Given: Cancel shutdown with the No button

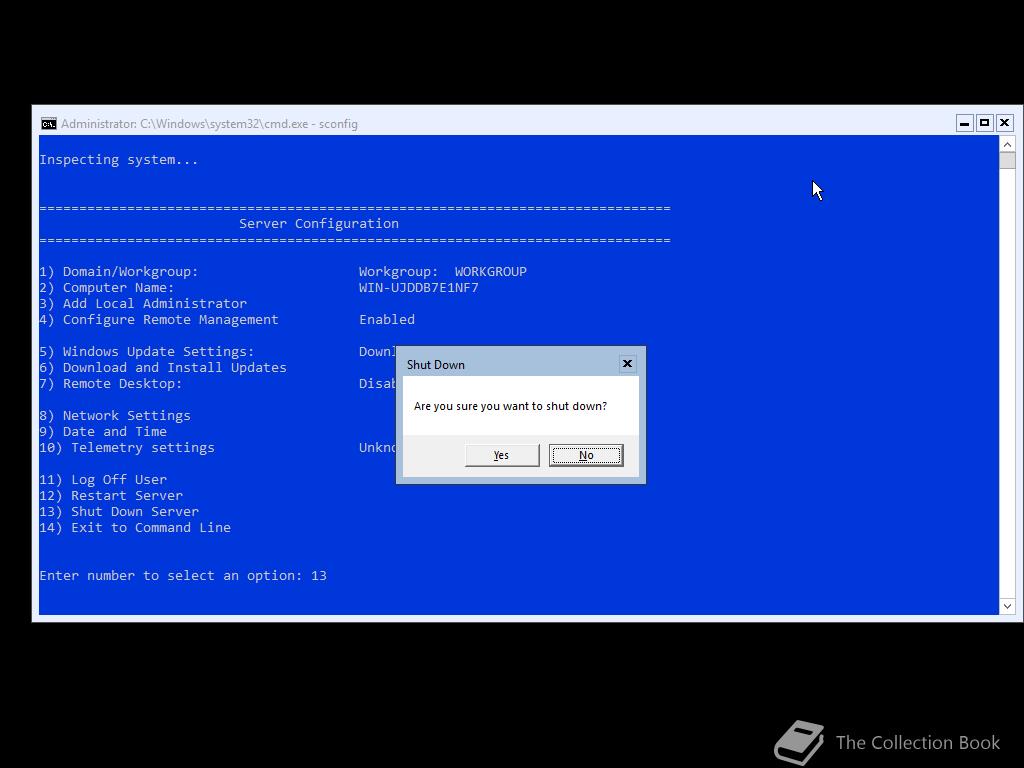Looking at the screenshot, I should (586, 455).
